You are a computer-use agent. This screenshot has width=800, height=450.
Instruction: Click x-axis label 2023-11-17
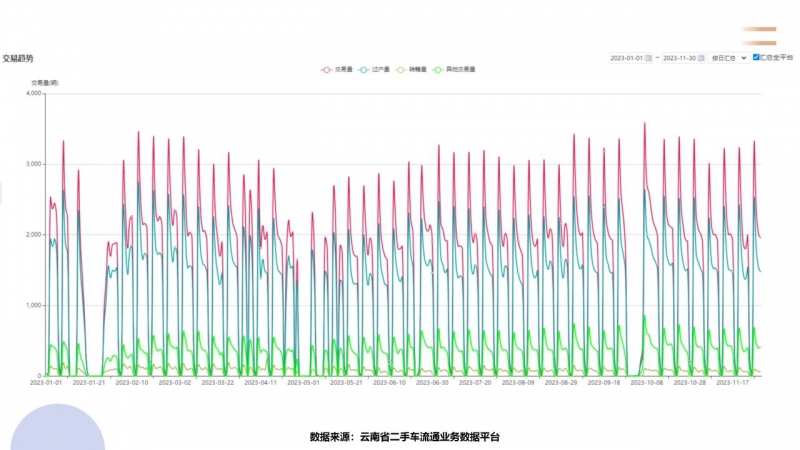point(732,383)
